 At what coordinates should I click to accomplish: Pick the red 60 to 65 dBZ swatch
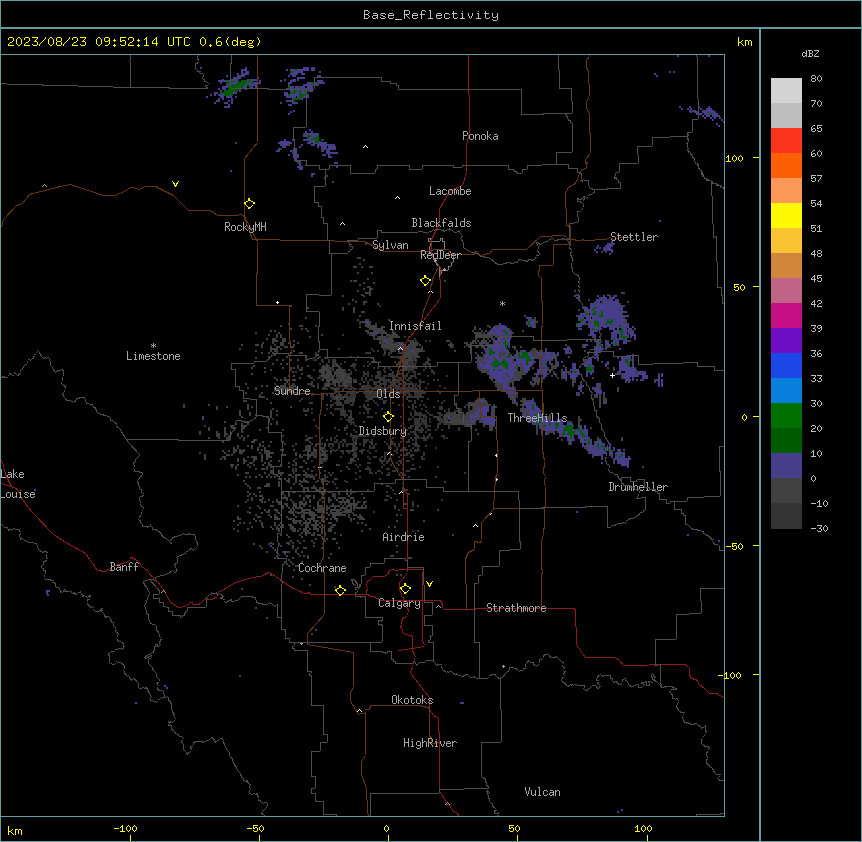tap(786, 140)
